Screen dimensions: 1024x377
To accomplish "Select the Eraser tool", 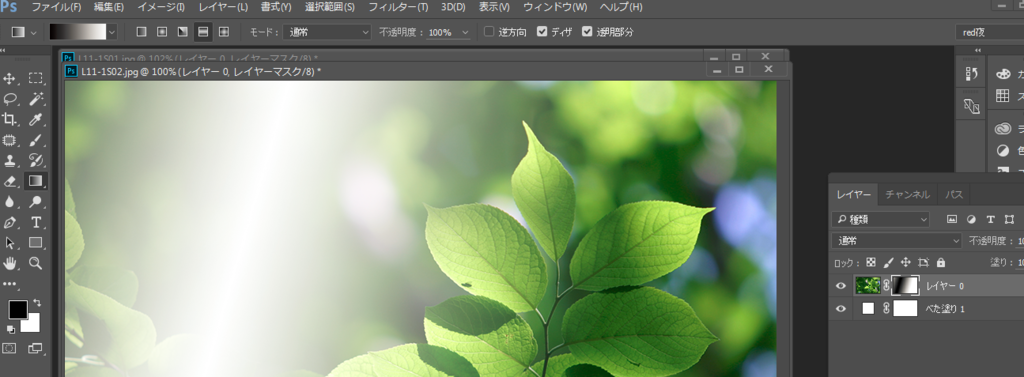I will pyautogui.click(x=10, y=181).
